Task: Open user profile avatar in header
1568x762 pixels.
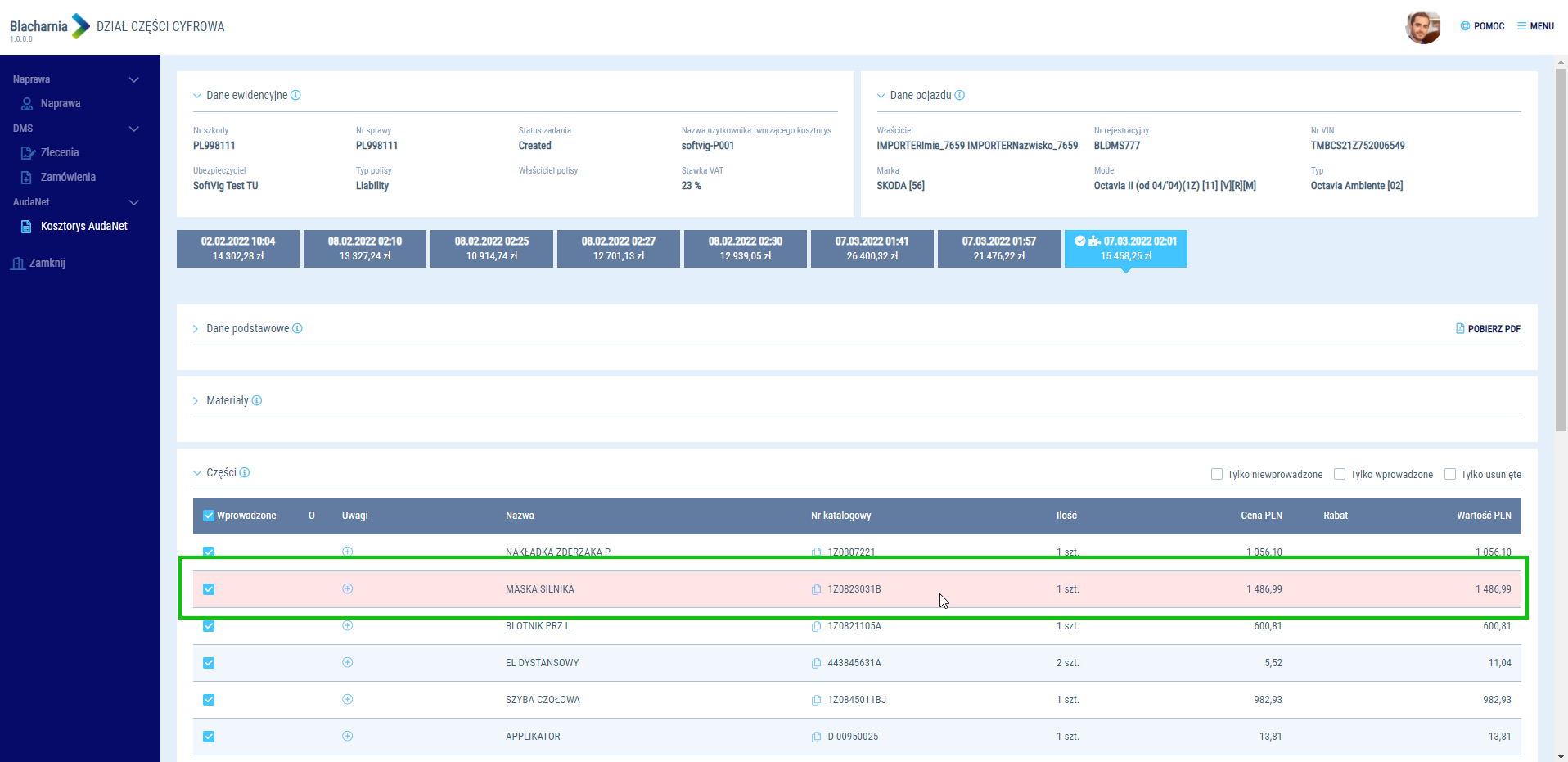Action: [x=1422, y=27]
